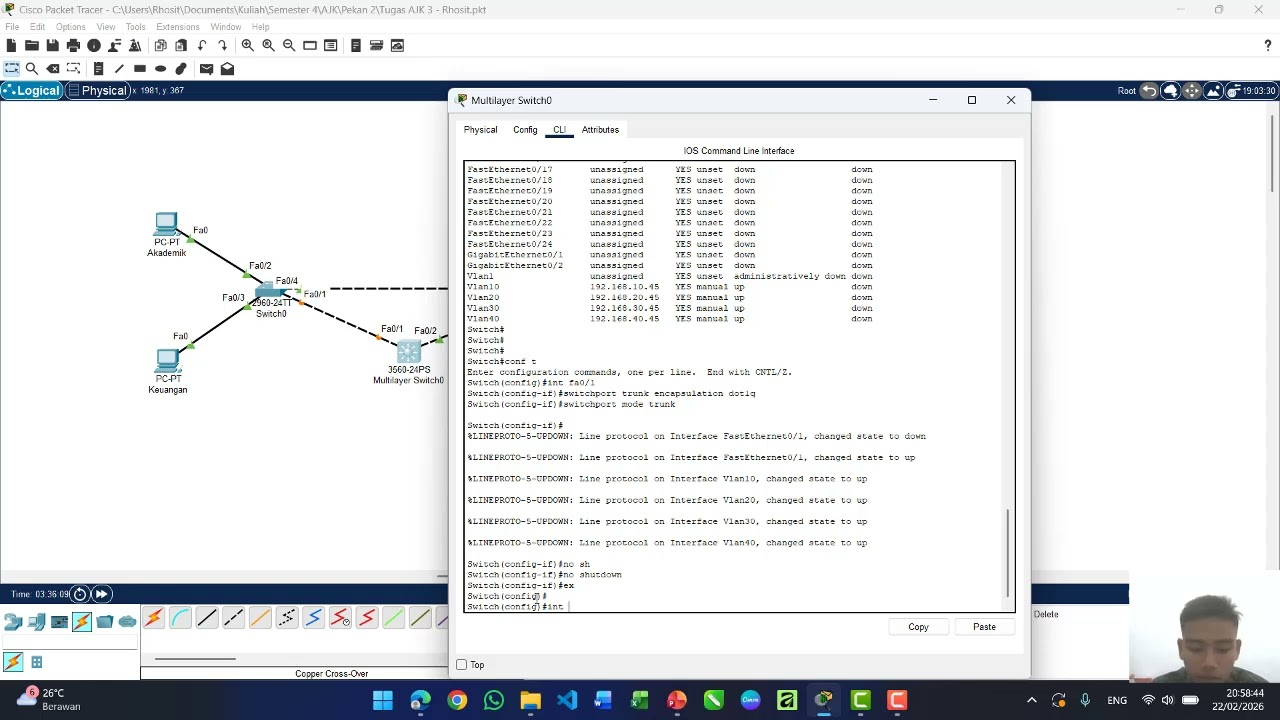Image resolution: width=1280 pixels, height=720 pixels.
Task: Zoom in on the workspace
Action: (x=247, y=45)
